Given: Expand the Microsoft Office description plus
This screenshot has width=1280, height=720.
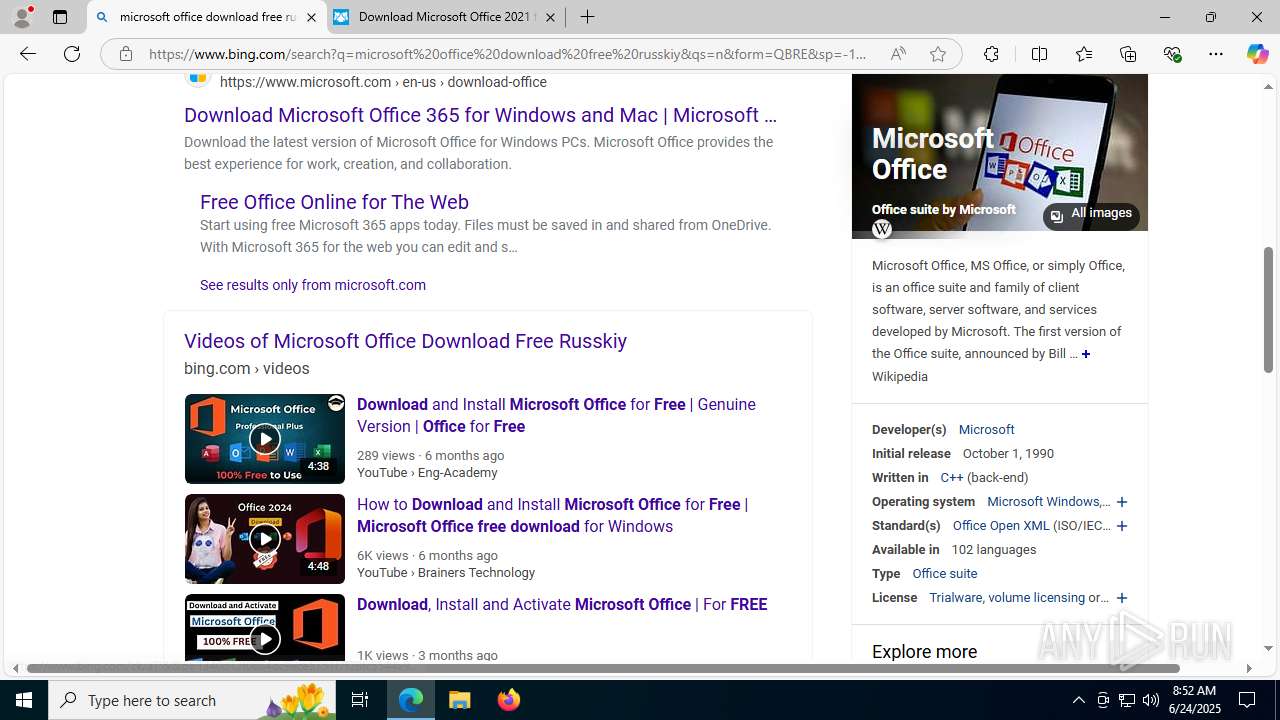Looking at the screenshot, I should click(1085, 354).
